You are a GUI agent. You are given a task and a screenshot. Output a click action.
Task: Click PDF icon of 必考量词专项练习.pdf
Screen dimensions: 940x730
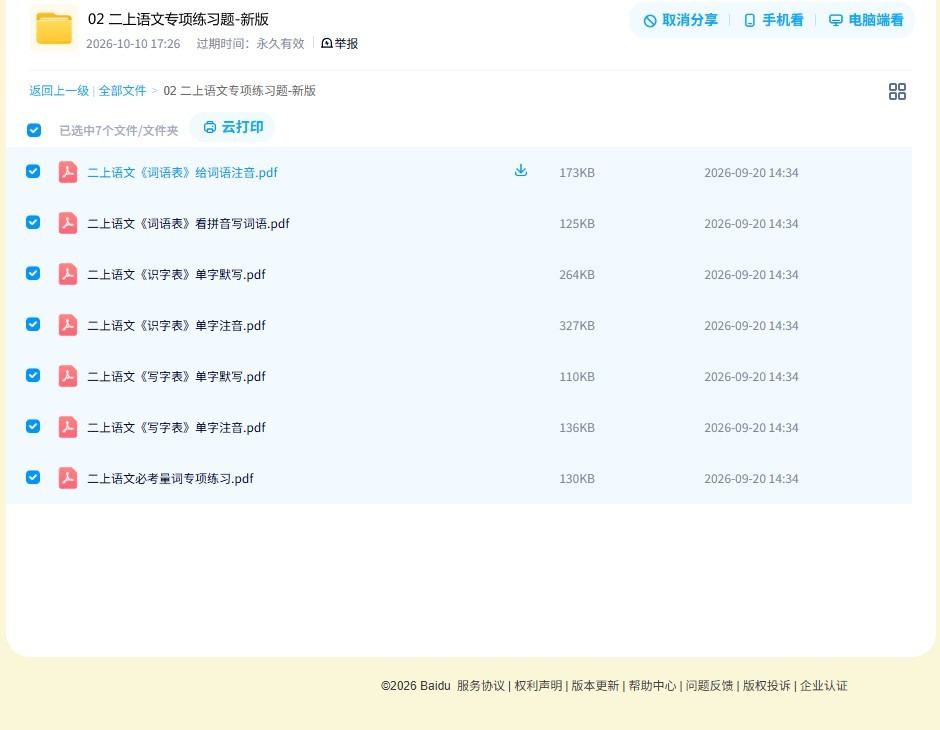tap(68, 478)
